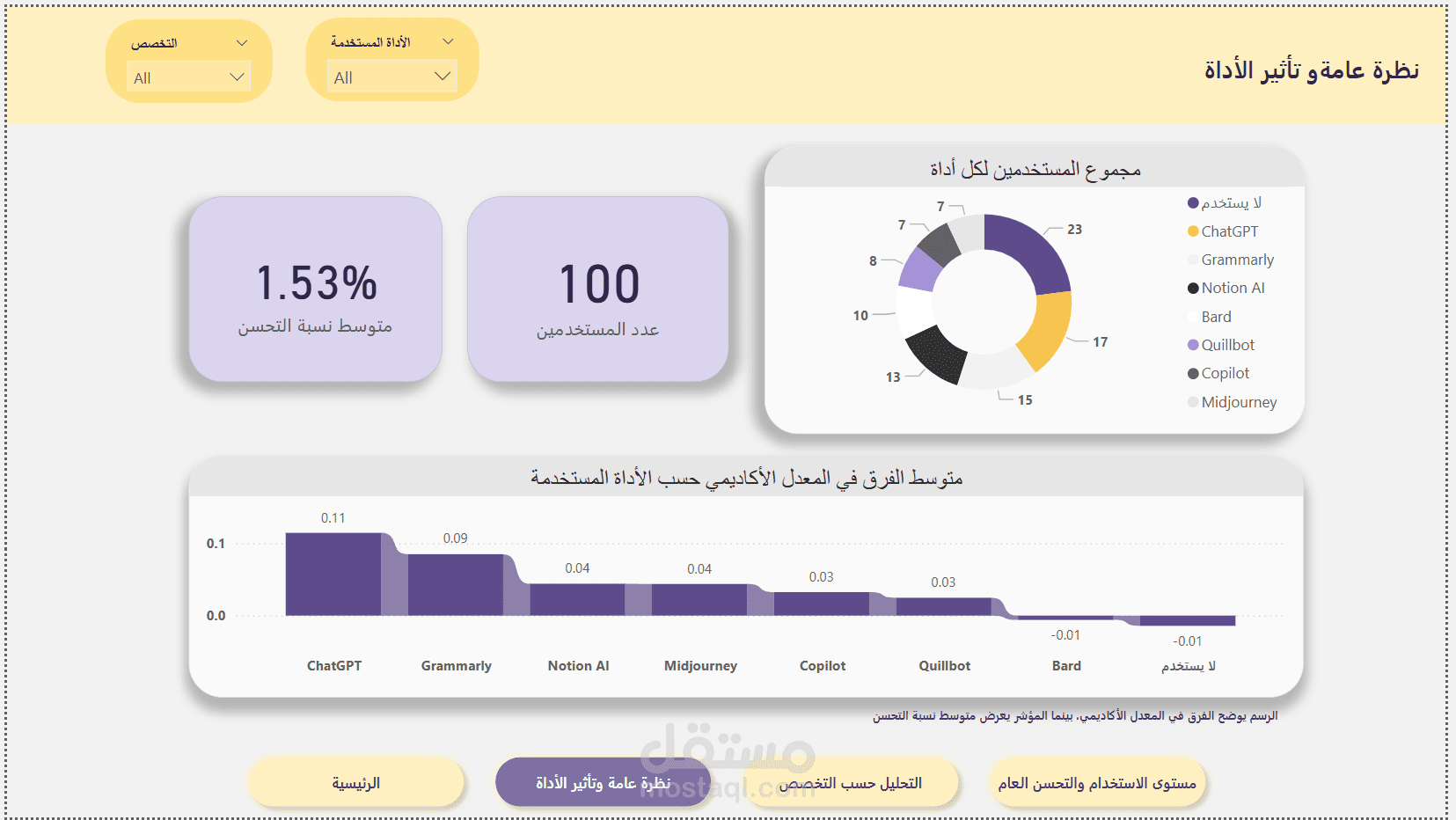Click the Grammarly axis label
Viewport: 1456px width, 820px height.
pyautogui.click(x=456, y=666)
